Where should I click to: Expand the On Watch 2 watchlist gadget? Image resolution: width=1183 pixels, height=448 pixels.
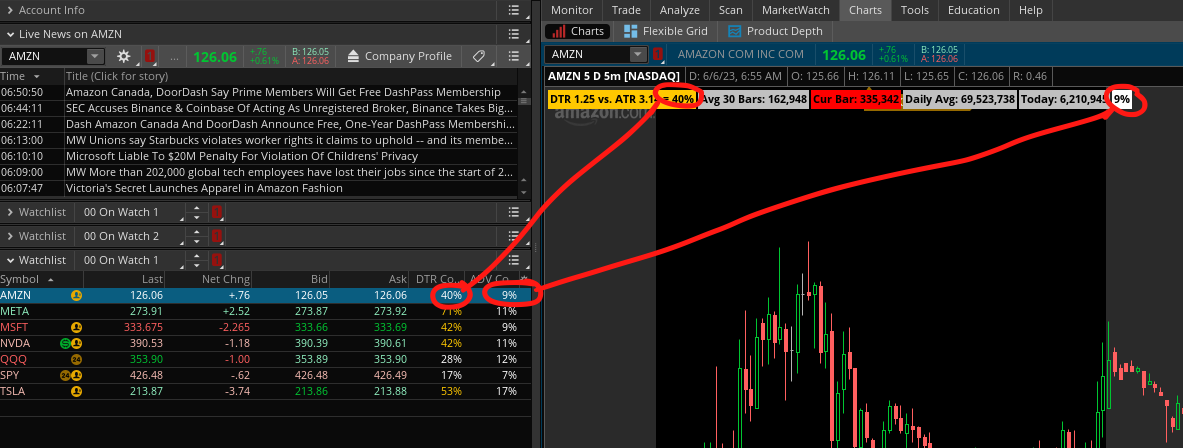[x=11, y=236]
